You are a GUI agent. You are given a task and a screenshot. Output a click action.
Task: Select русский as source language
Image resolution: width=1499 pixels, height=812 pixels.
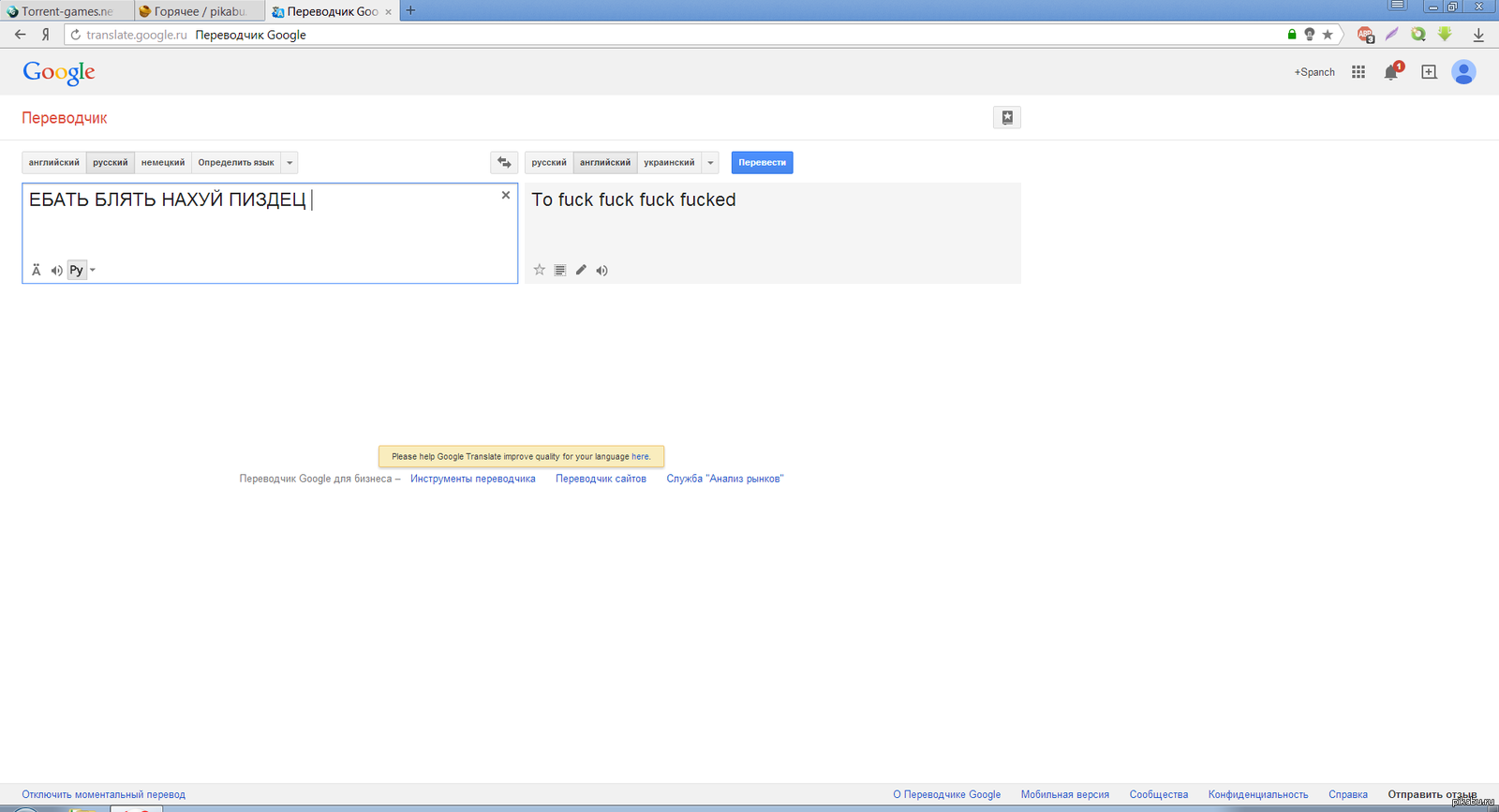point(111,162)
